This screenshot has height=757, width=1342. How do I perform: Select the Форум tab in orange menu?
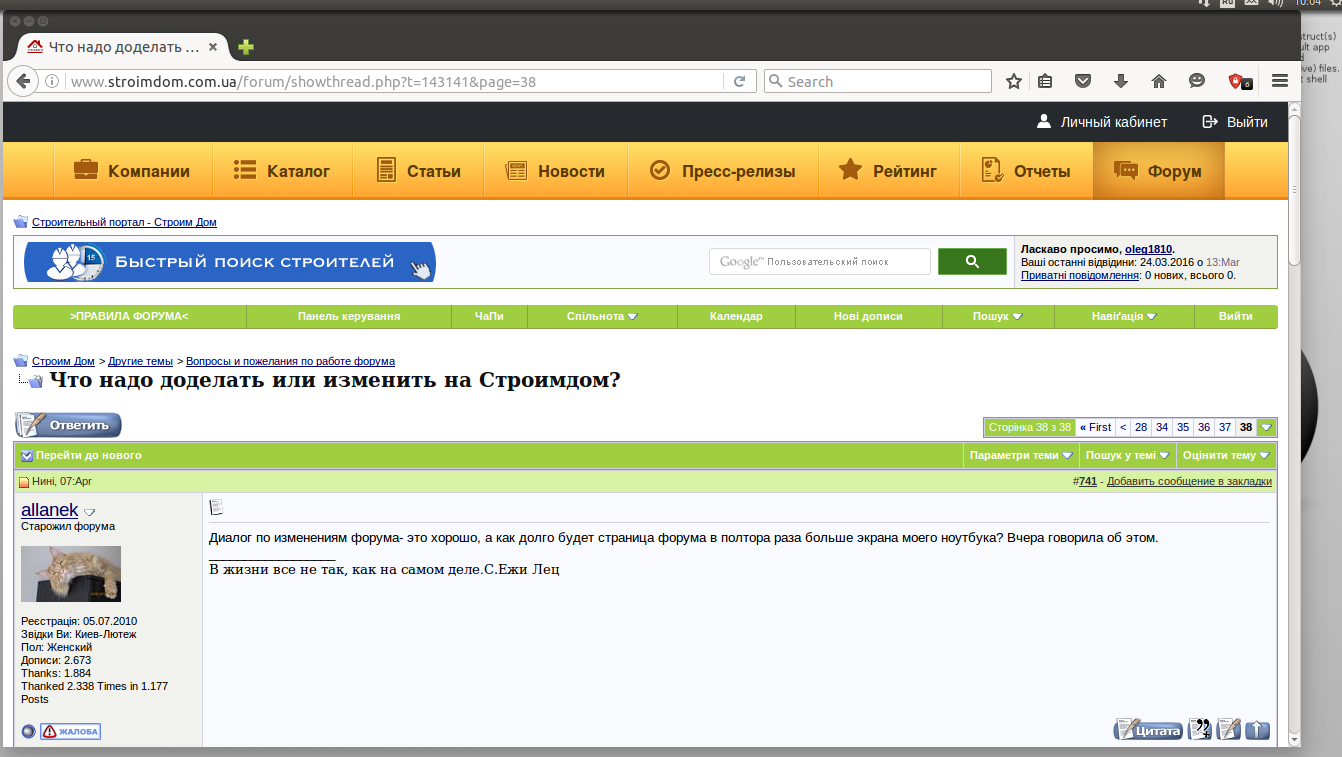coord(1159,171)
